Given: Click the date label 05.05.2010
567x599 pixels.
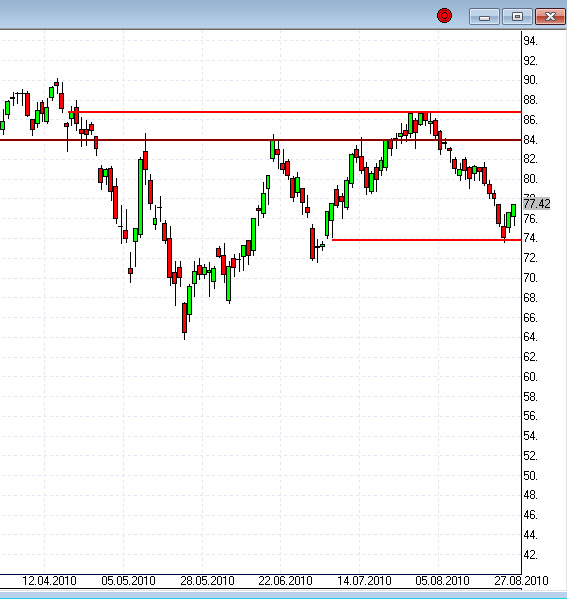Looking at the screenshot, I should (x=128, y=581).
